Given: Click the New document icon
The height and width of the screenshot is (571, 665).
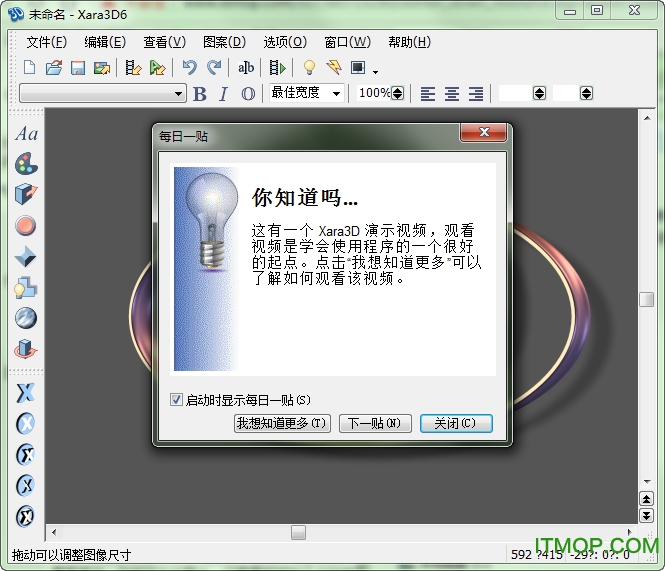Looking at the screenshot, I should pos(29,67).
